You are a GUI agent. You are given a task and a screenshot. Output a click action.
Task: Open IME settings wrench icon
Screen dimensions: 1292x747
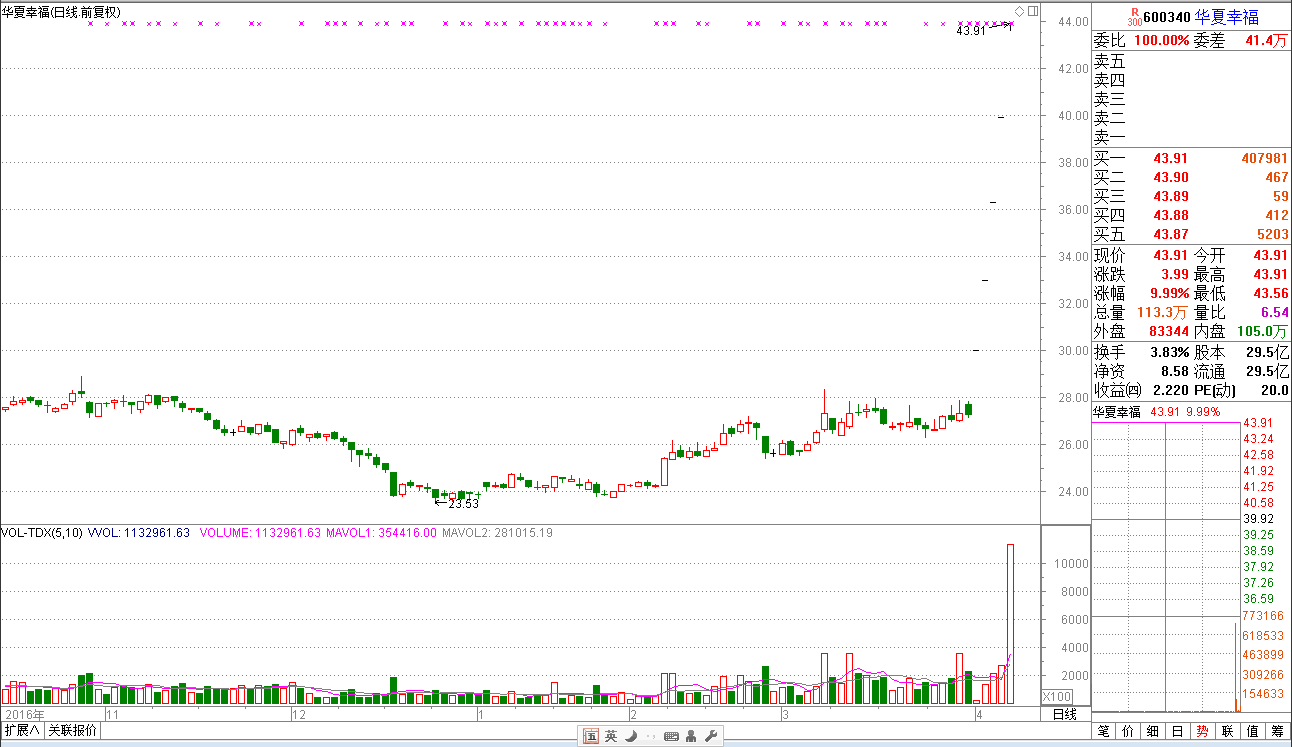coord(711,736)
